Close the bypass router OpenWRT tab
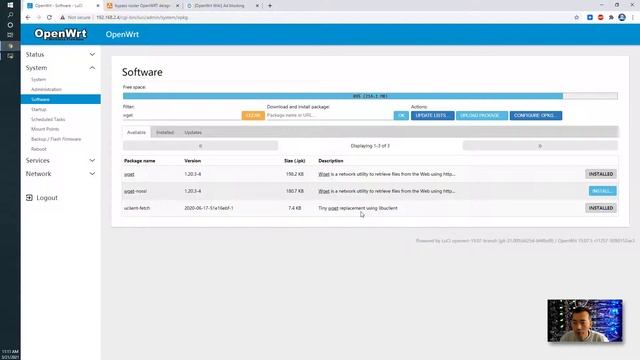Screen dimensions: 640x360 178,6
